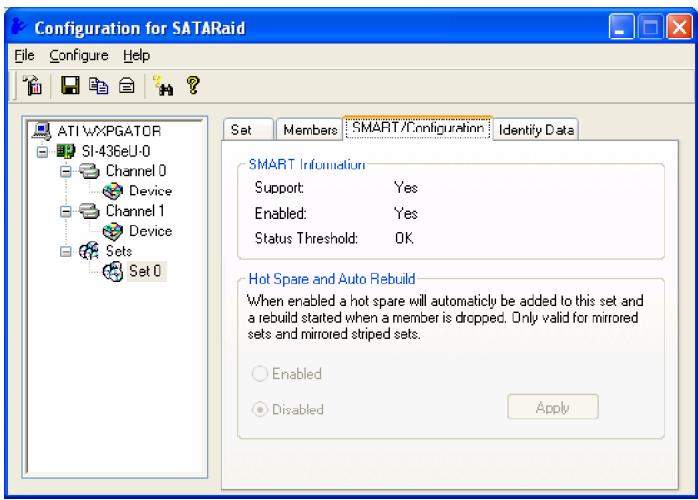Click the Sets group icon

89,251
